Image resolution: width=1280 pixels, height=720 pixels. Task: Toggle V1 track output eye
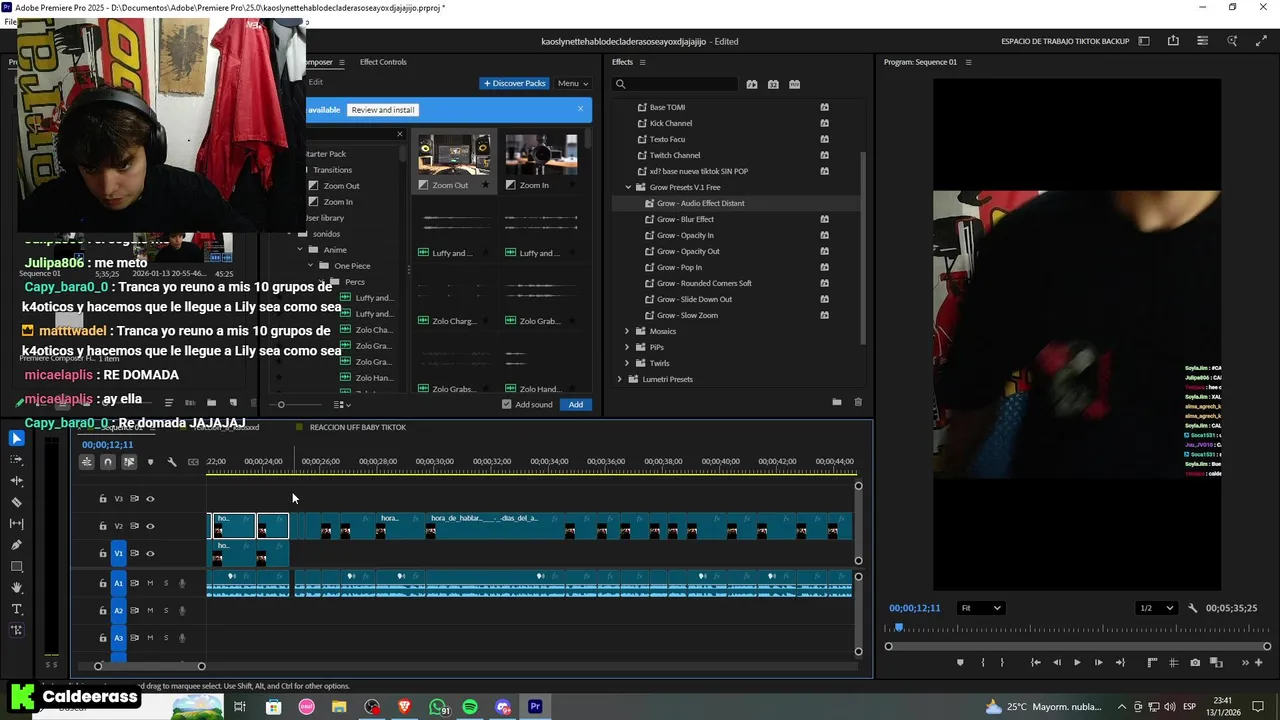tap(150, 553)
